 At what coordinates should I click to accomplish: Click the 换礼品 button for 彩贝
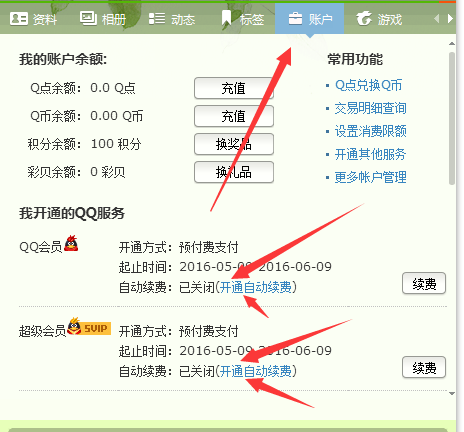[x=234, y=172]
